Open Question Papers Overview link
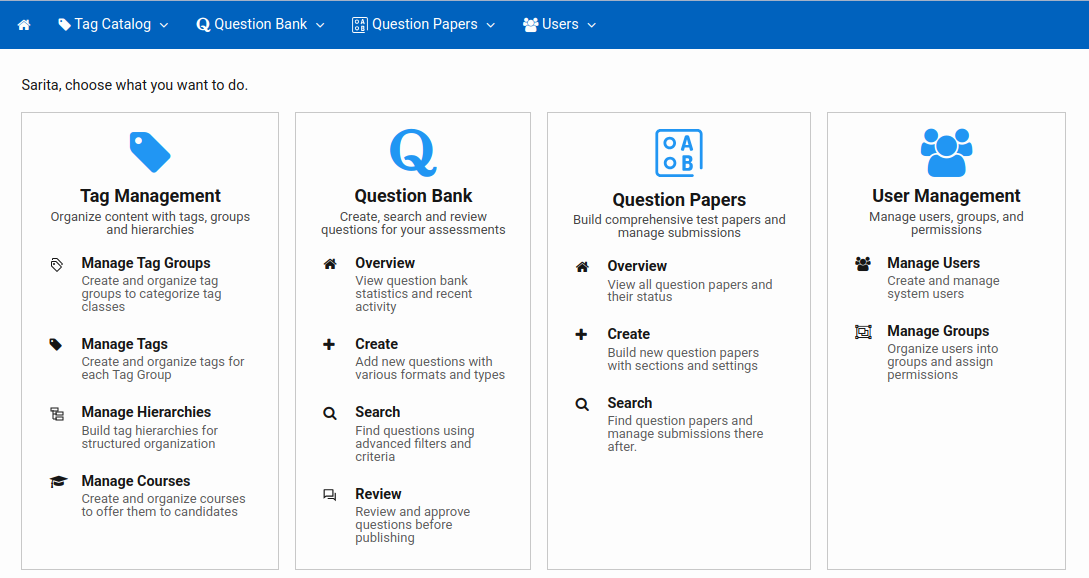 pyautogui.click(x=637, y=266)
